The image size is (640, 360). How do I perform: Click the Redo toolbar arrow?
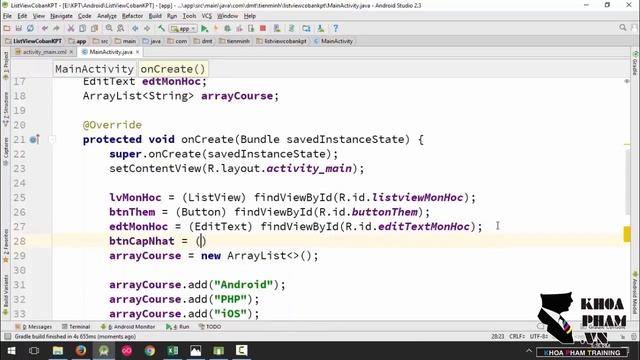pyautogui.click(x=56, y=28)
